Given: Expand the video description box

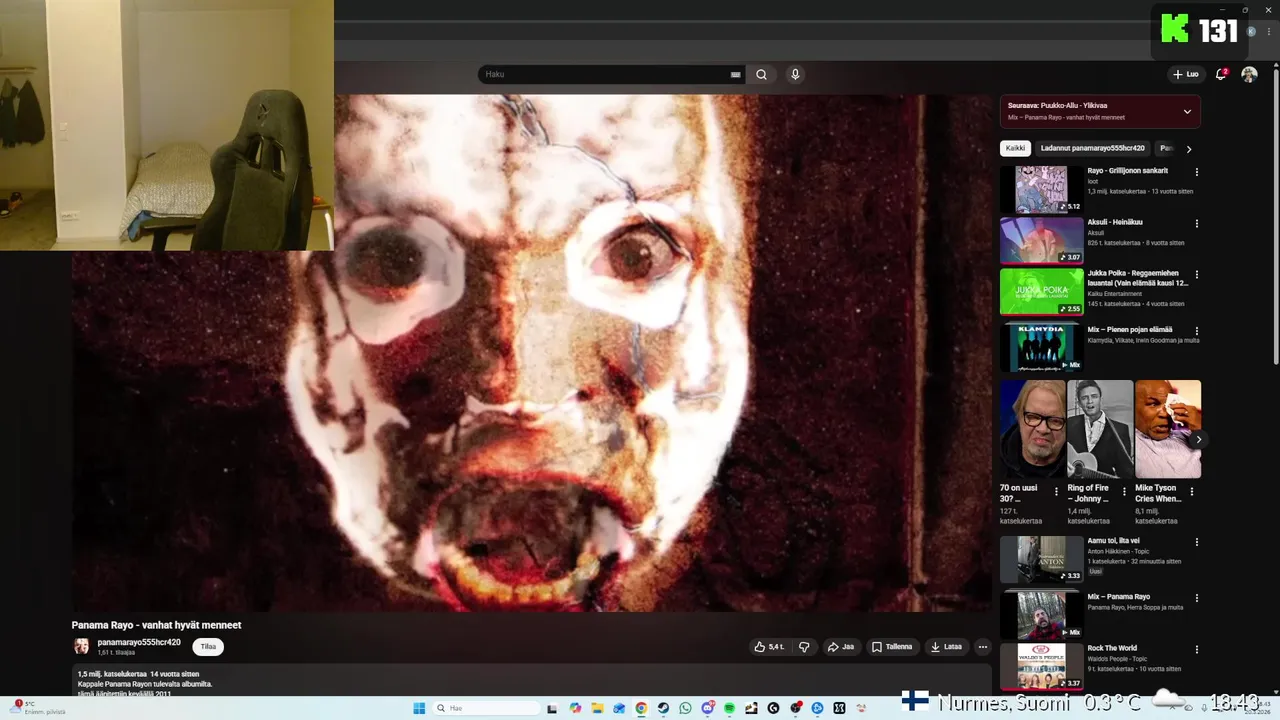Looking at the screenshot, I should pos(532,680).
